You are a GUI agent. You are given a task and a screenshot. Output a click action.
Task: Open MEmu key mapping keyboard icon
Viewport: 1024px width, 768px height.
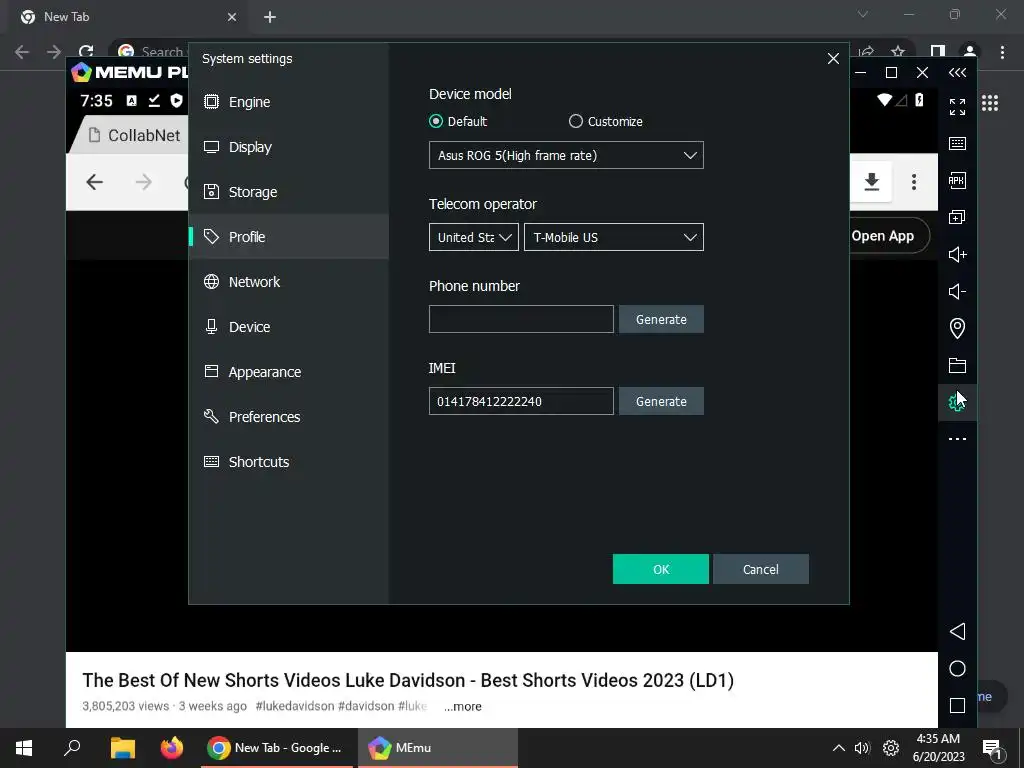click(x=957, y=144)
